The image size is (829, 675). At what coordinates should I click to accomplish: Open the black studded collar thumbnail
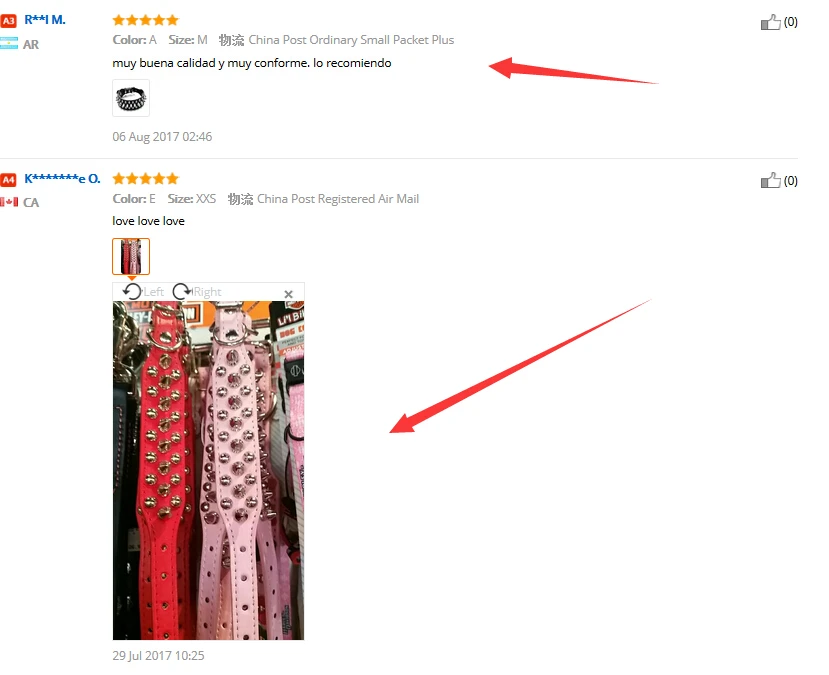[131, 98]
